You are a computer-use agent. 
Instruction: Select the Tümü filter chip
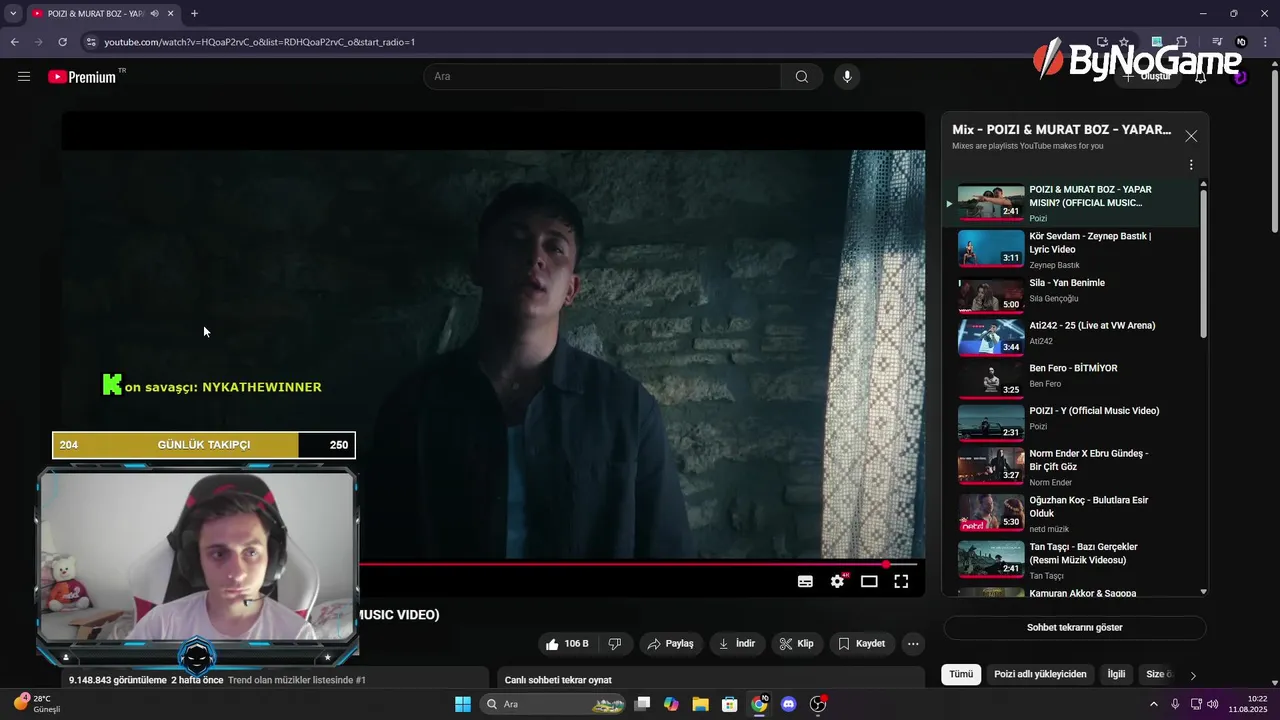(961, 674)
